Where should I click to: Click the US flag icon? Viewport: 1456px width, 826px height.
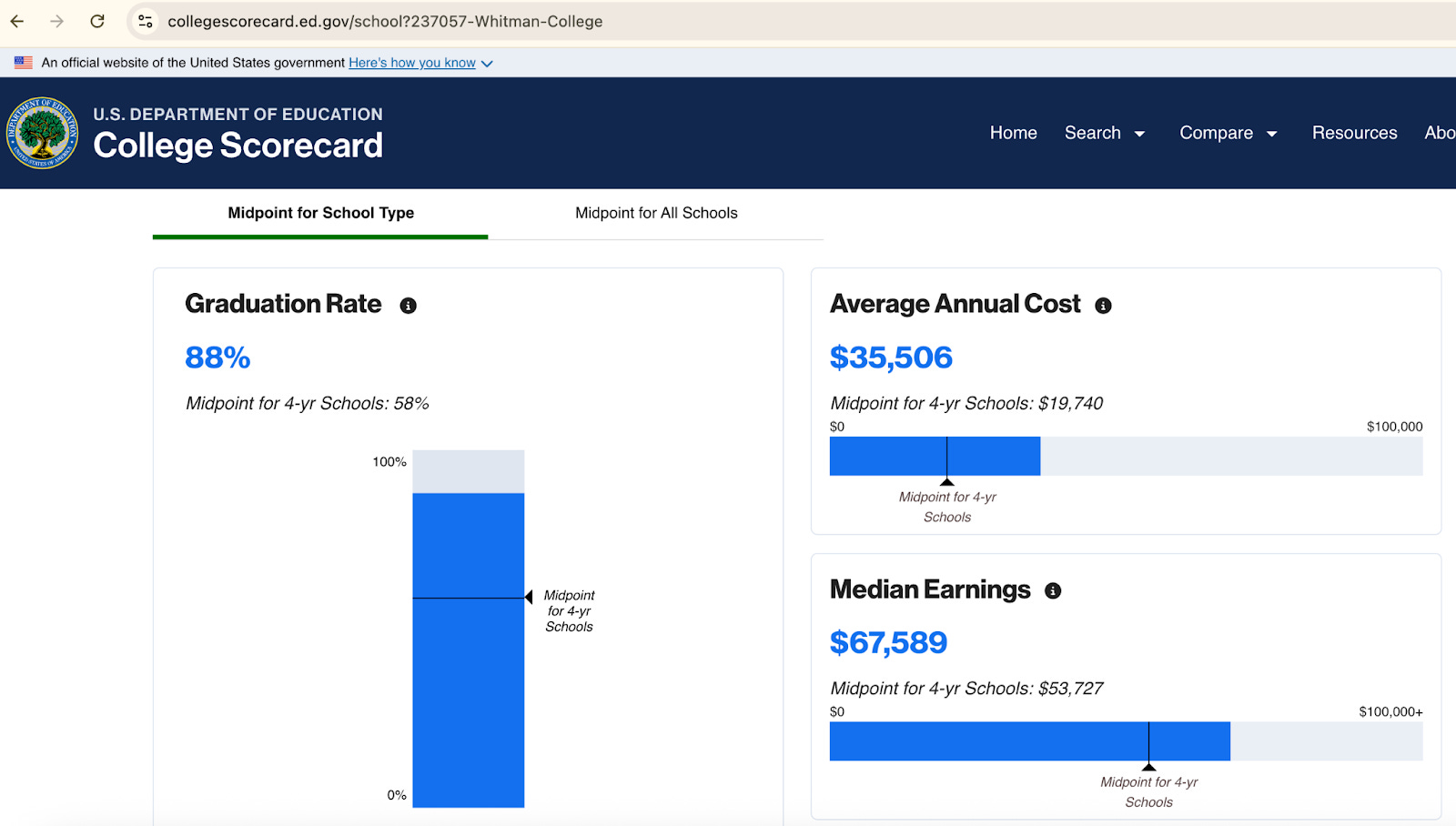[24, 63]
